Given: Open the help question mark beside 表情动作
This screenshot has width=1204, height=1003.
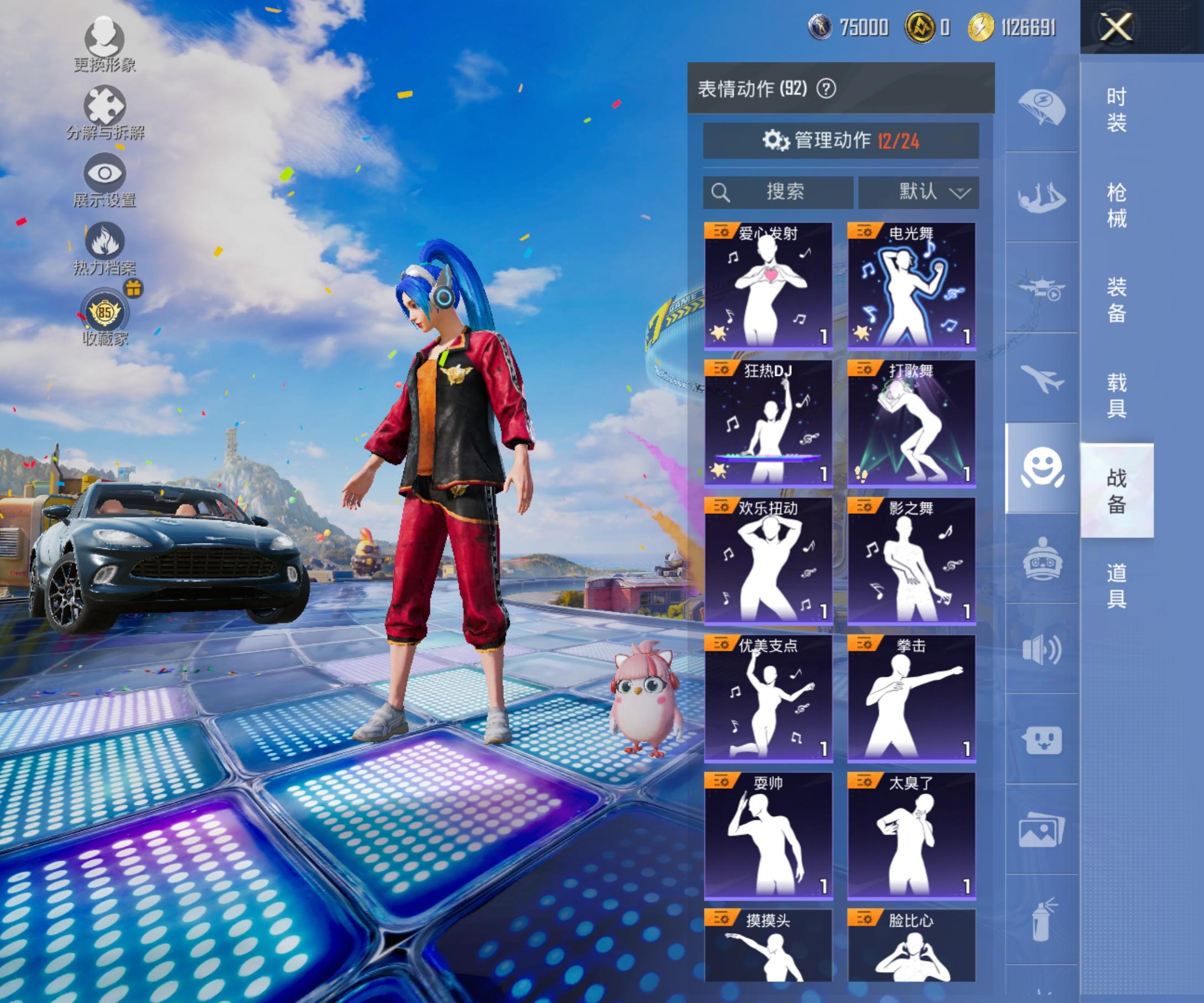Looking at the screenshot, I should click(x=826, y=89).
